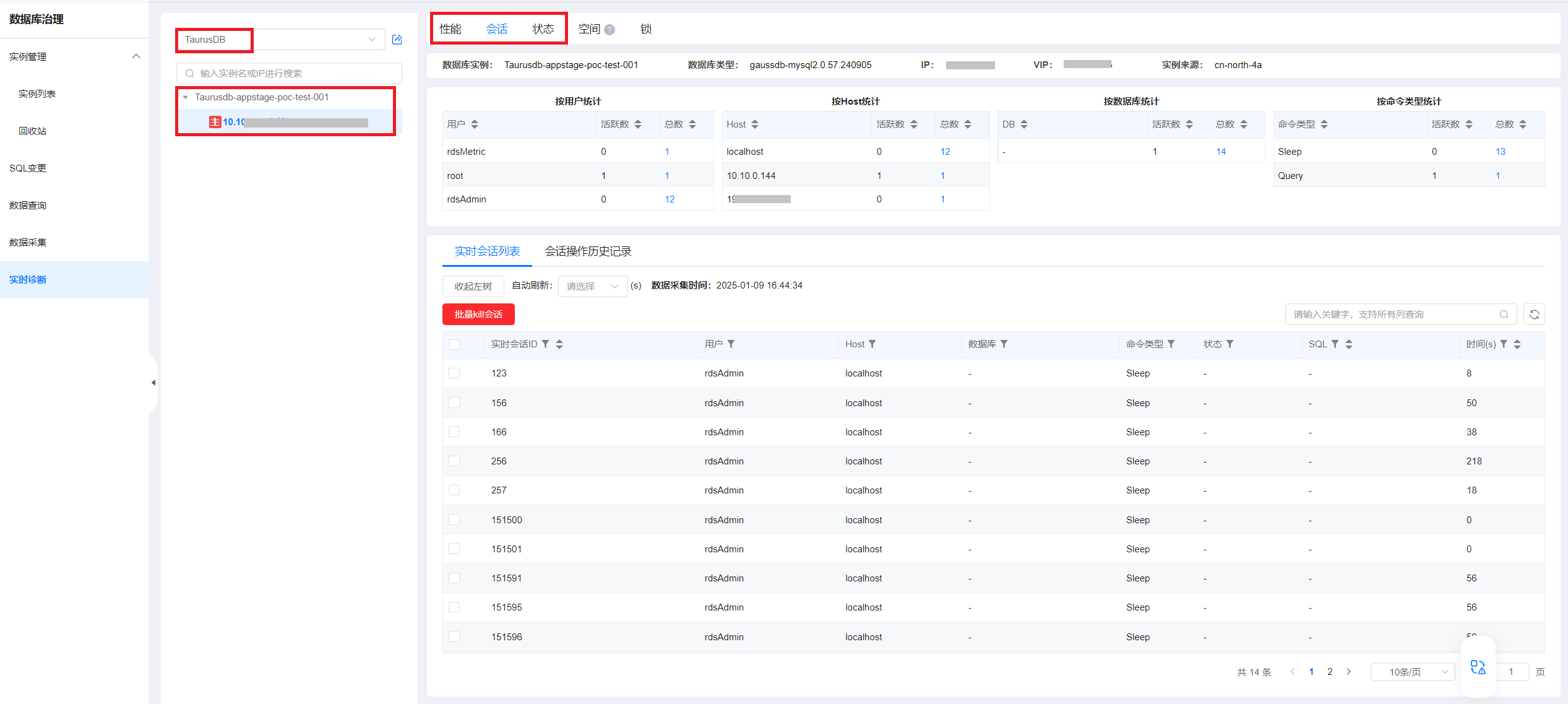This screenshot has width=1568, height=704.
Task: Collapse the Taurusdb-appstage-poc-test-001 tree node
Action: 185,98
